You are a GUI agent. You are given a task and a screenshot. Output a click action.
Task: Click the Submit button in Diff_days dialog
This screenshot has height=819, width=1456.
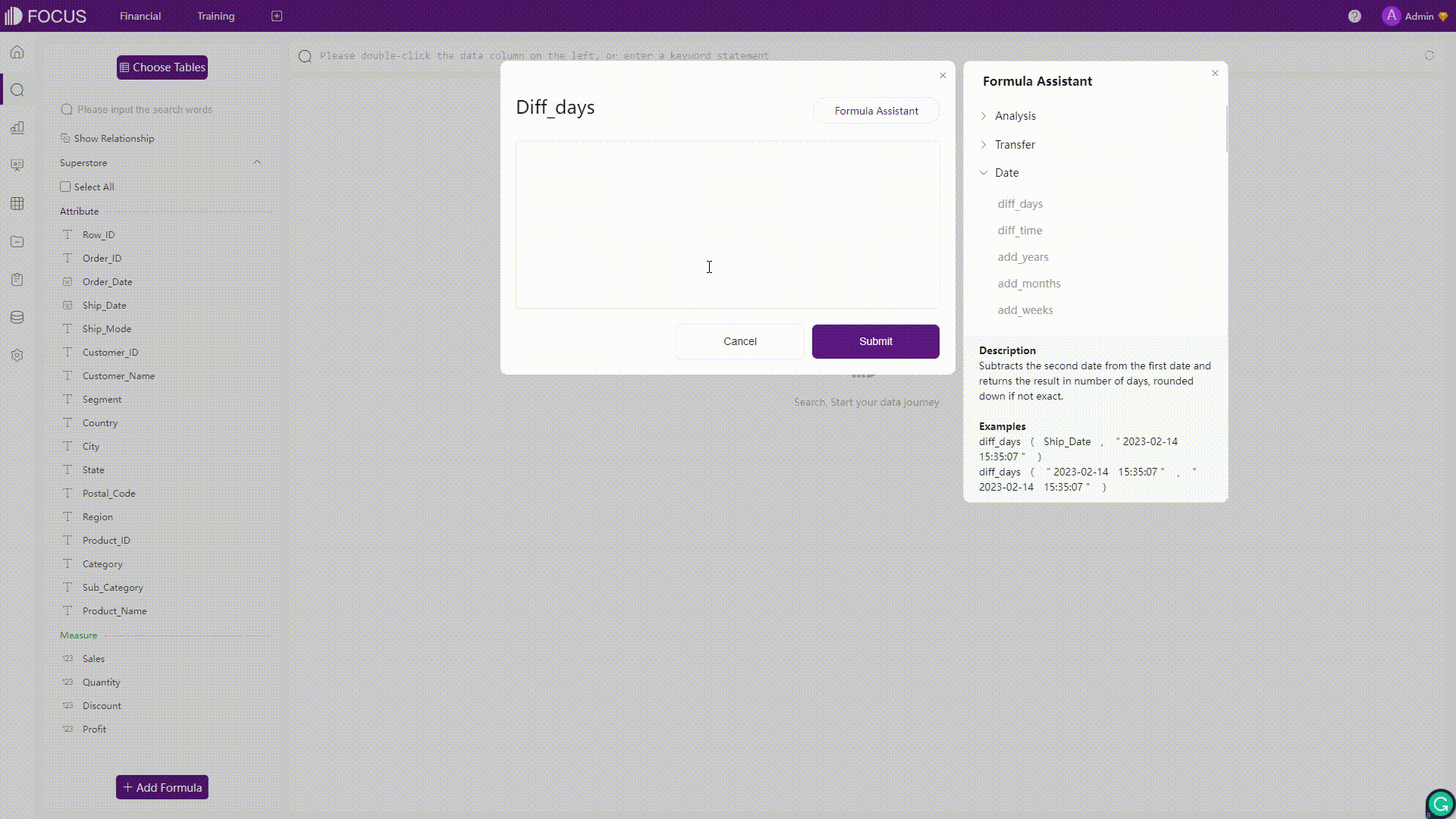(x=876, y=341)
